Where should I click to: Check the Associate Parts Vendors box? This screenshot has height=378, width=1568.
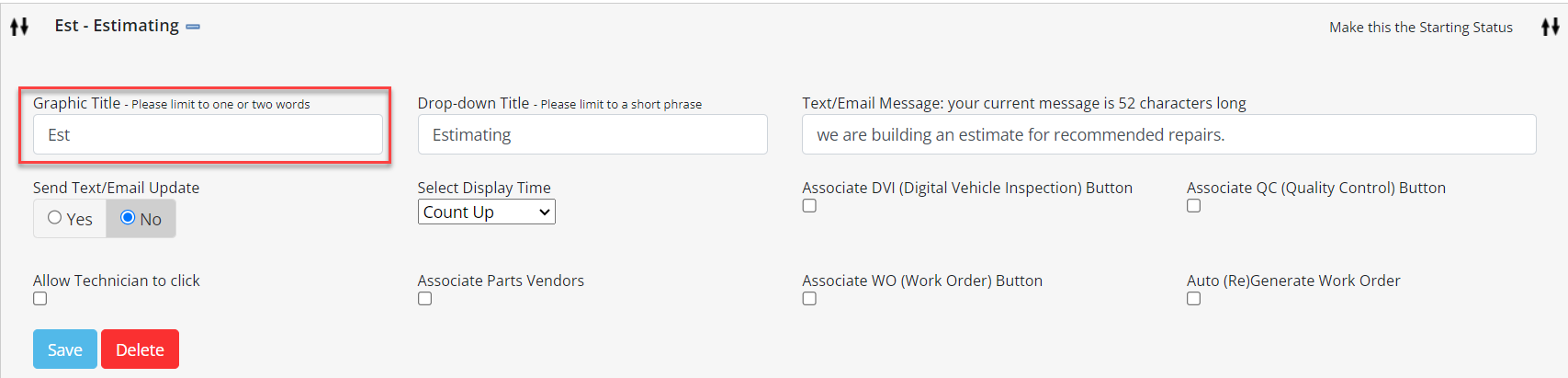coord(424,299)
